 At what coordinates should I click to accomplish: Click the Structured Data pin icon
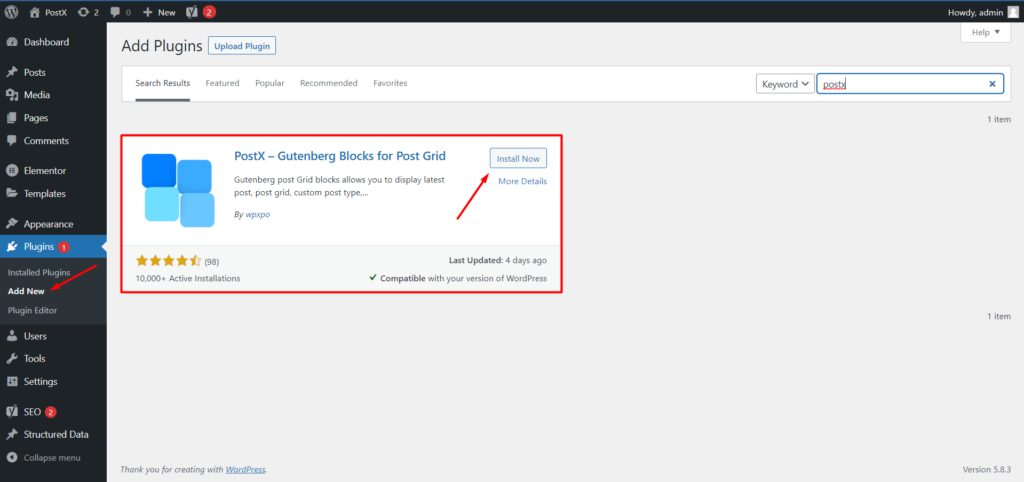[12, 435]
